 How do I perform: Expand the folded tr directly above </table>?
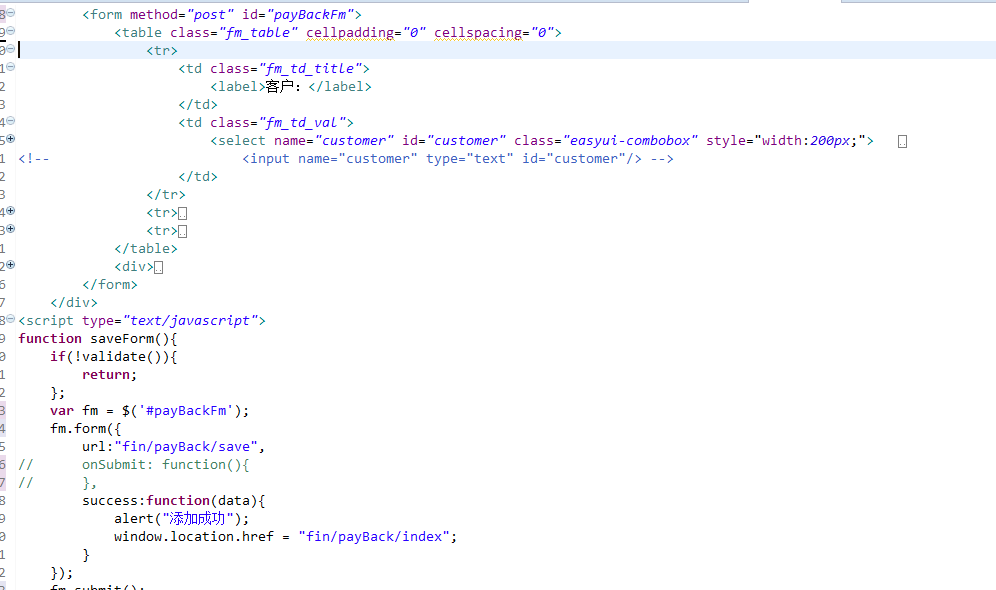pos(11,229)
